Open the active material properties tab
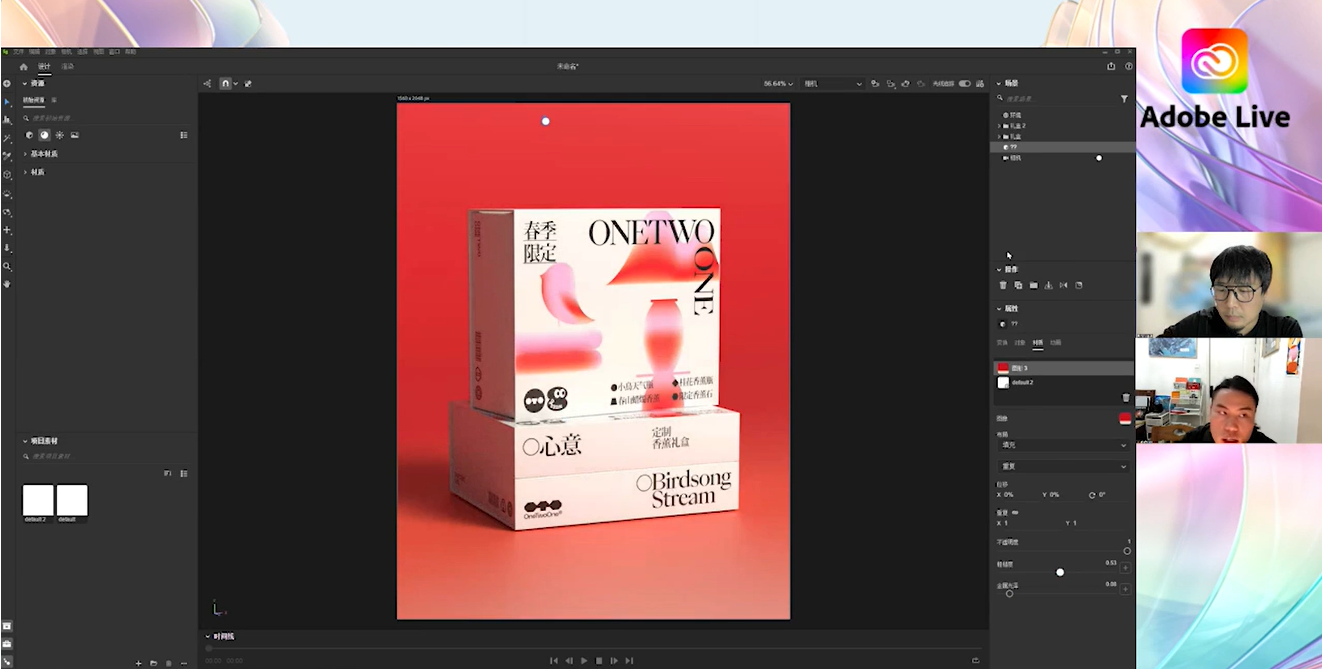 tap(1038, 343)
